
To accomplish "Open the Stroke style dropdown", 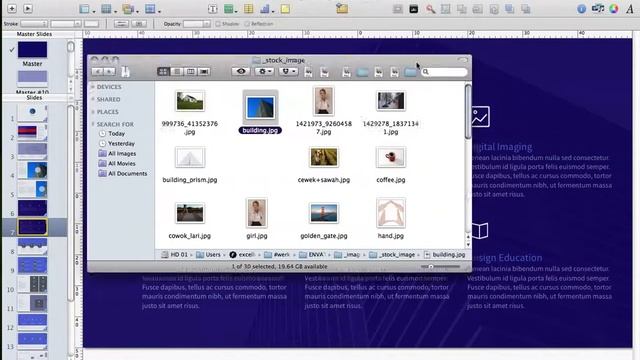I will (34, 24).
